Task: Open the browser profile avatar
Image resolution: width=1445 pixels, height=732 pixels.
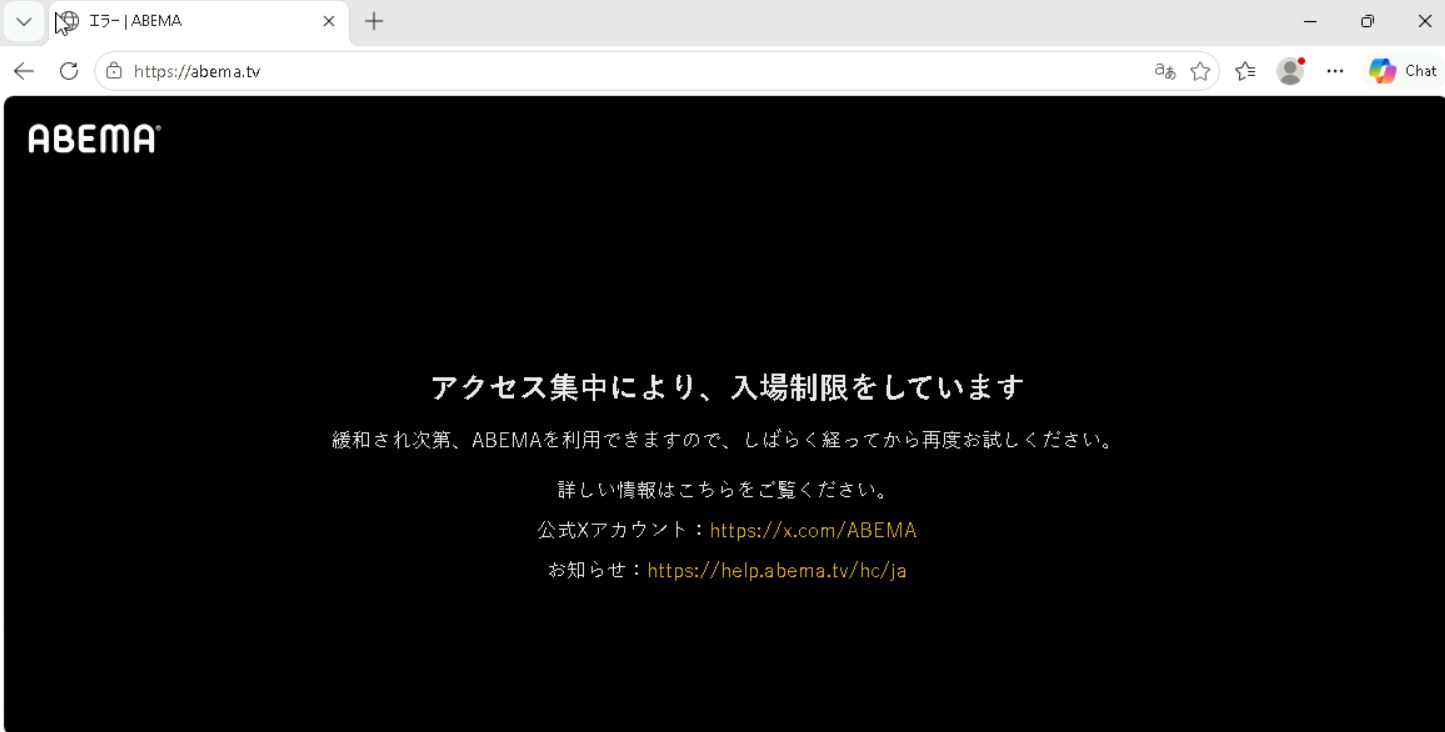Action: point(1291,71)
